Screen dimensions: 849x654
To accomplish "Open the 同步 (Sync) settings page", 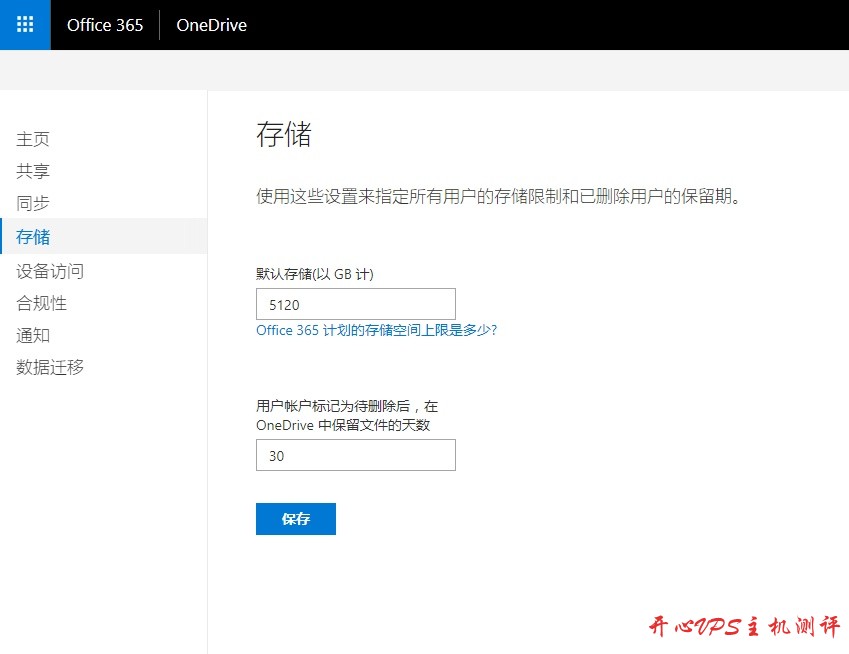I will point(33,203).
